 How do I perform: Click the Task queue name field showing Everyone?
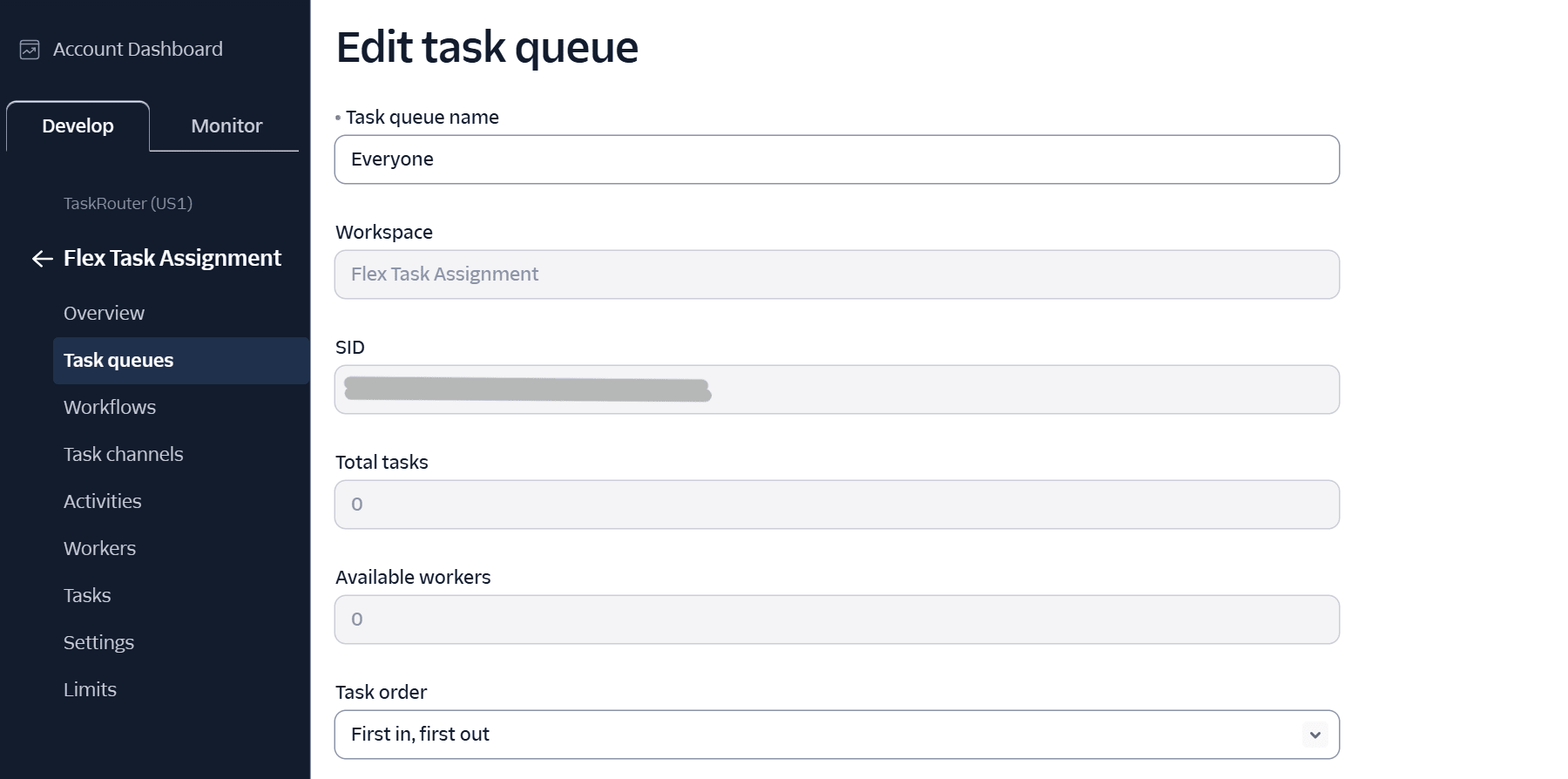[836, 159]
